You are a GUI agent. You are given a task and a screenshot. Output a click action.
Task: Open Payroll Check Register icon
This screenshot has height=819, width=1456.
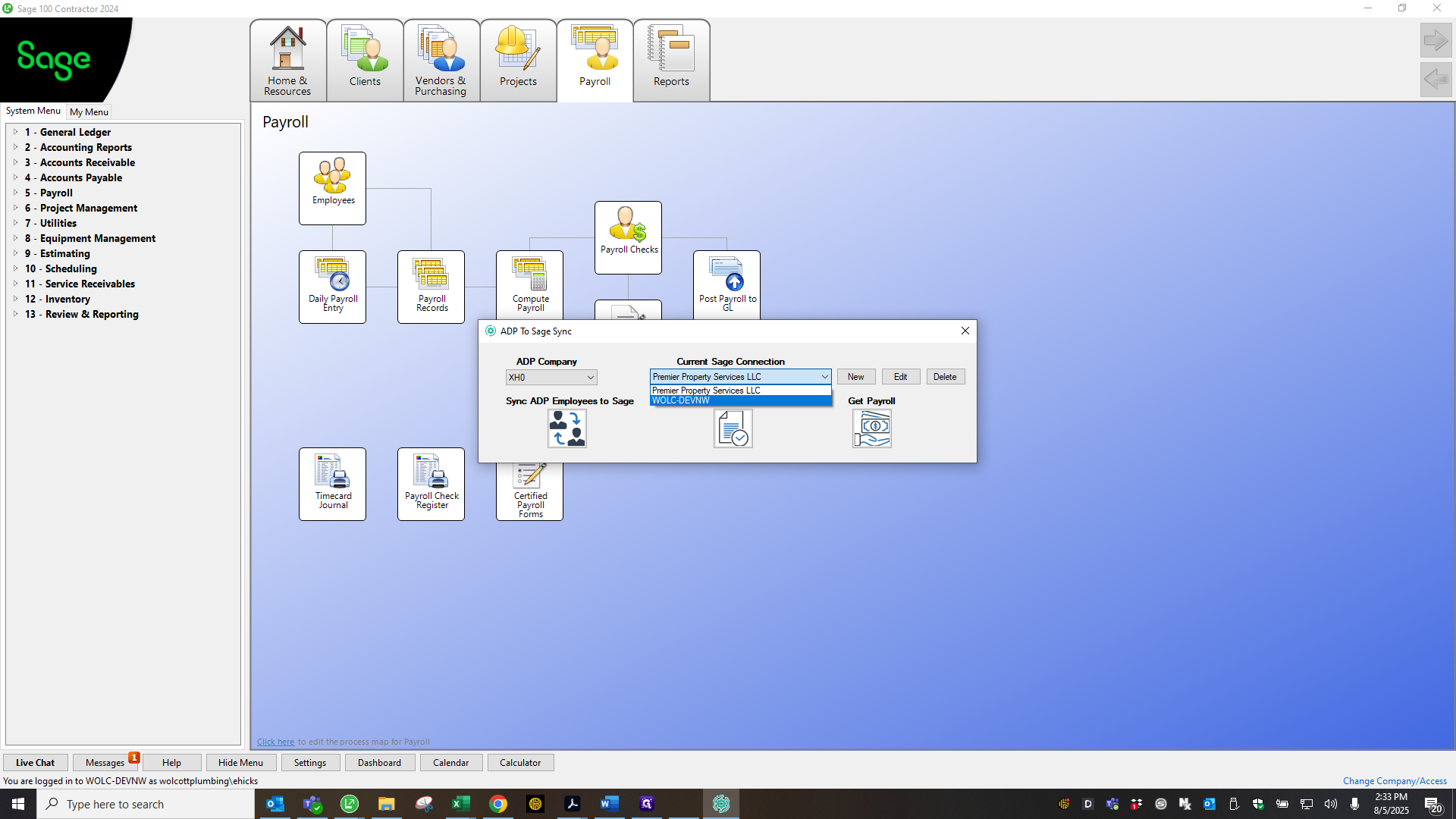[431, 484]
